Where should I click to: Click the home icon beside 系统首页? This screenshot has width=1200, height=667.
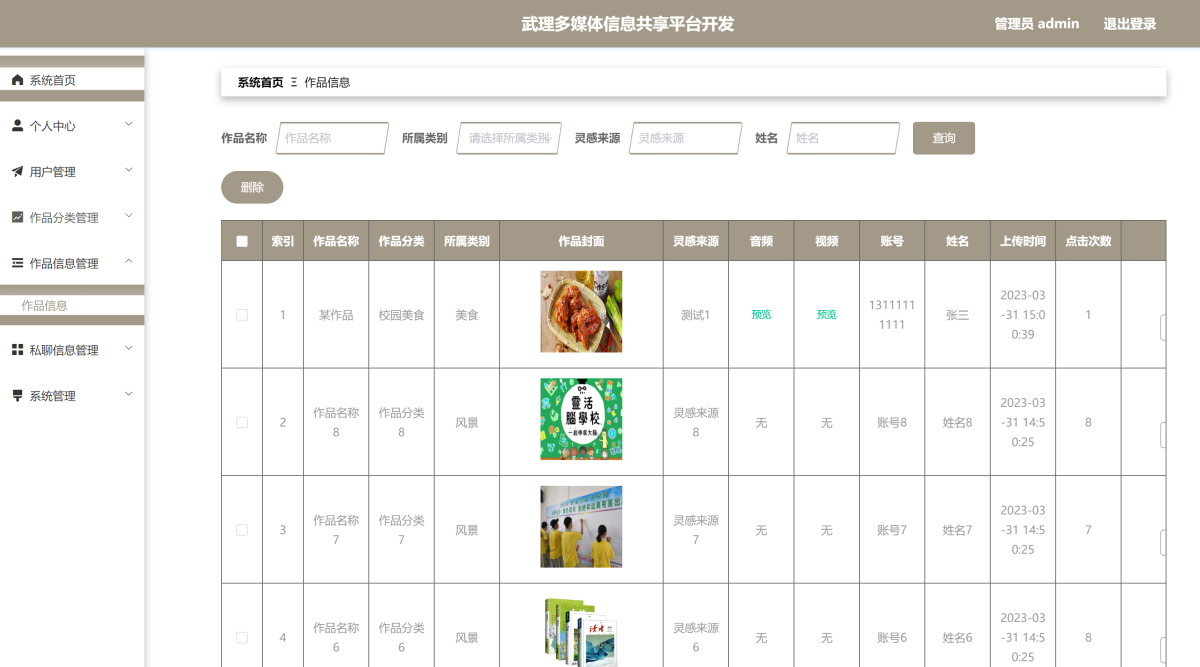click(x=17, y=80)
